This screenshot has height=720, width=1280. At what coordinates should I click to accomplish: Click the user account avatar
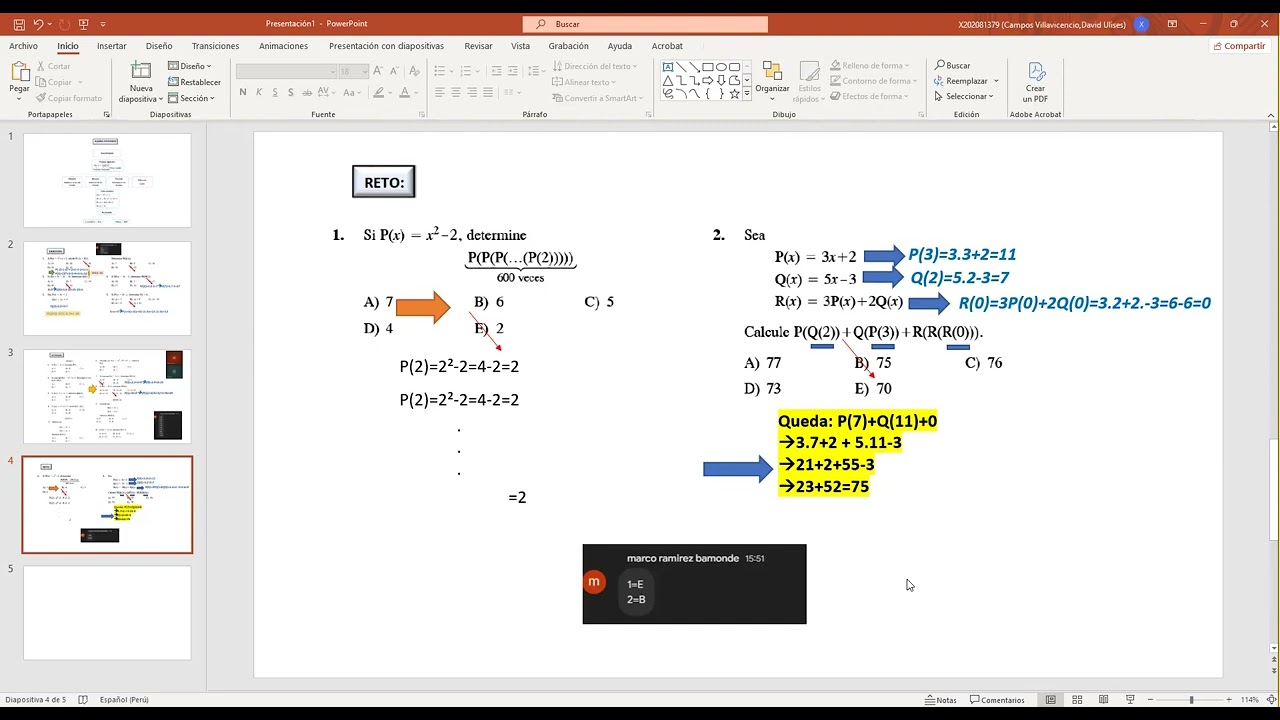[1141, 24]
